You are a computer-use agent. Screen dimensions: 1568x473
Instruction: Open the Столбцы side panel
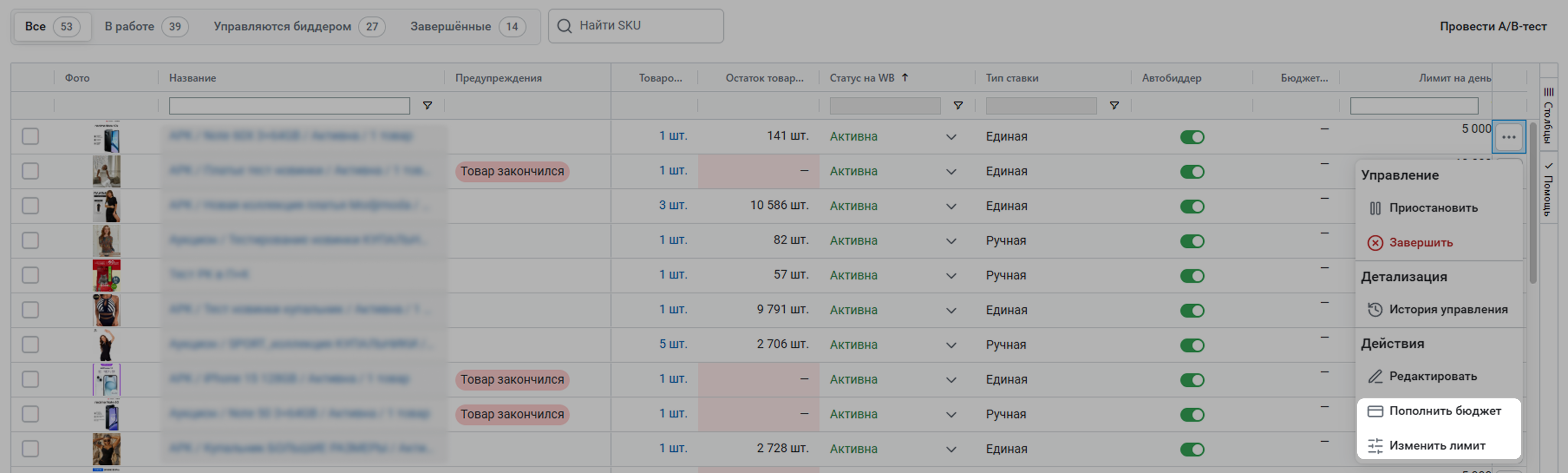pyautogui.click(x=1548, y=116)
